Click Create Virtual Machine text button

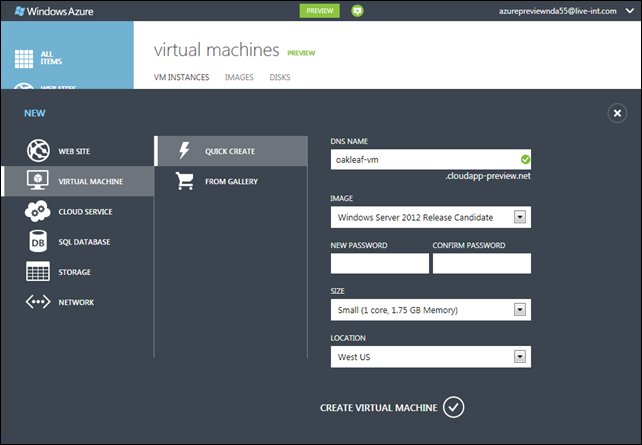[x=379, y=408]
